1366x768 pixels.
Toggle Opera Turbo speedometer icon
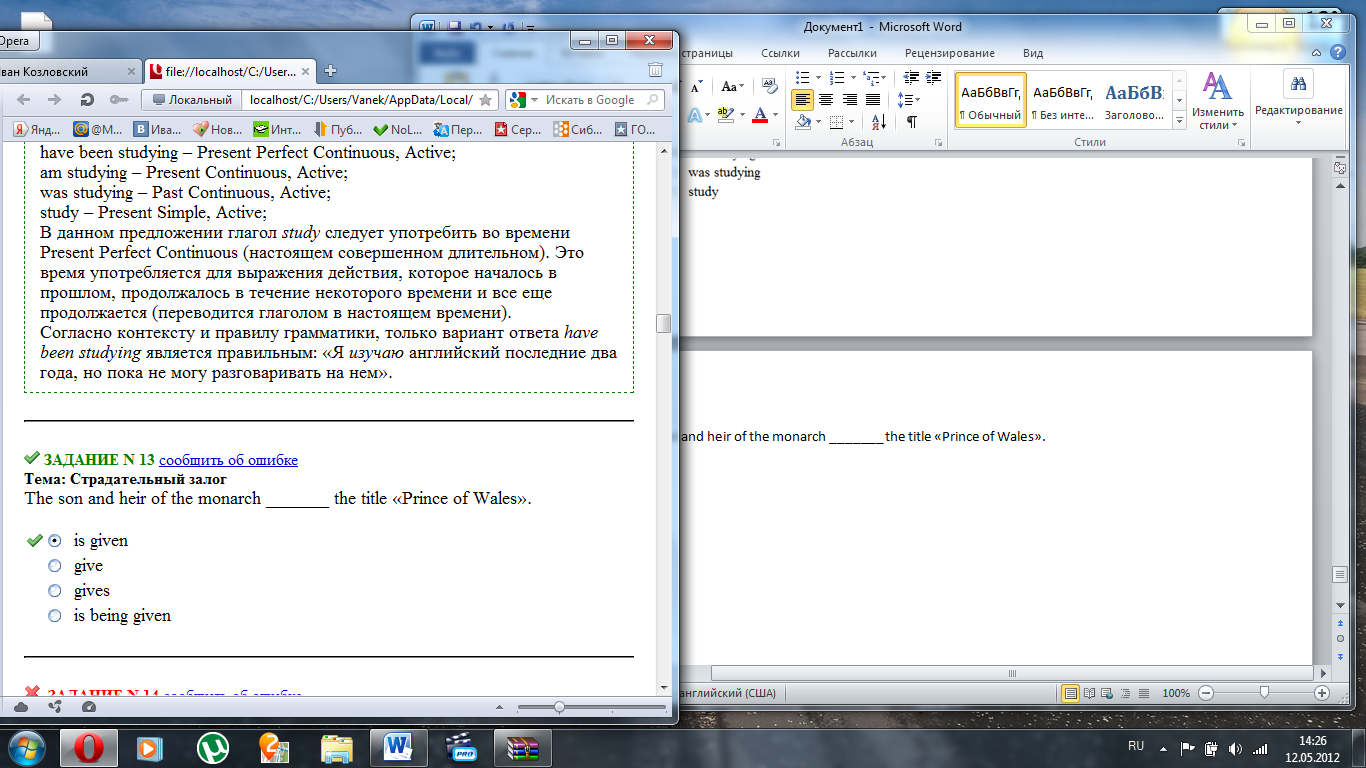(x=89, y=707)
